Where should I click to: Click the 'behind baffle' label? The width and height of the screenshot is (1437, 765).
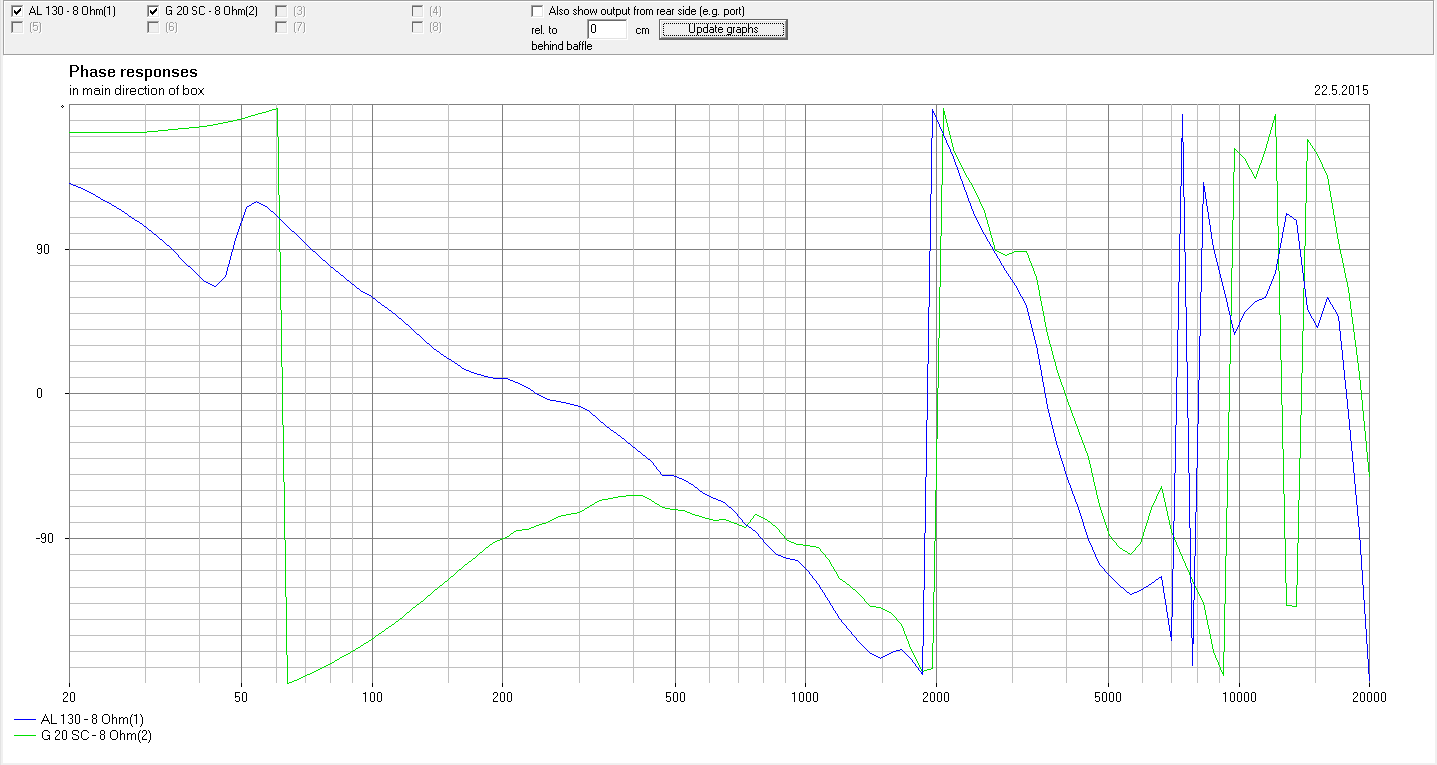tap(562, 47)
